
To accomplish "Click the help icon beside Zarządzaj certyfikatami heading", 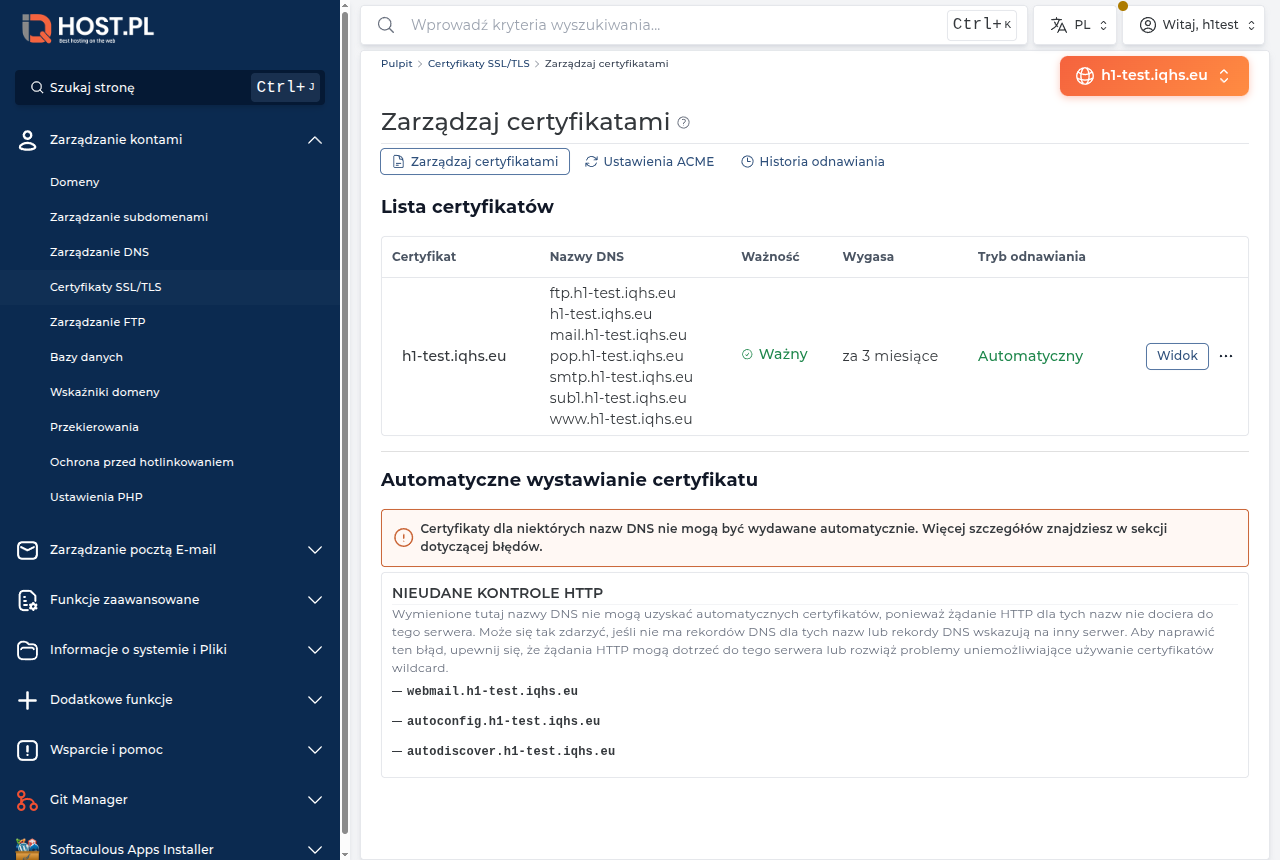I will tap(684, 123).
